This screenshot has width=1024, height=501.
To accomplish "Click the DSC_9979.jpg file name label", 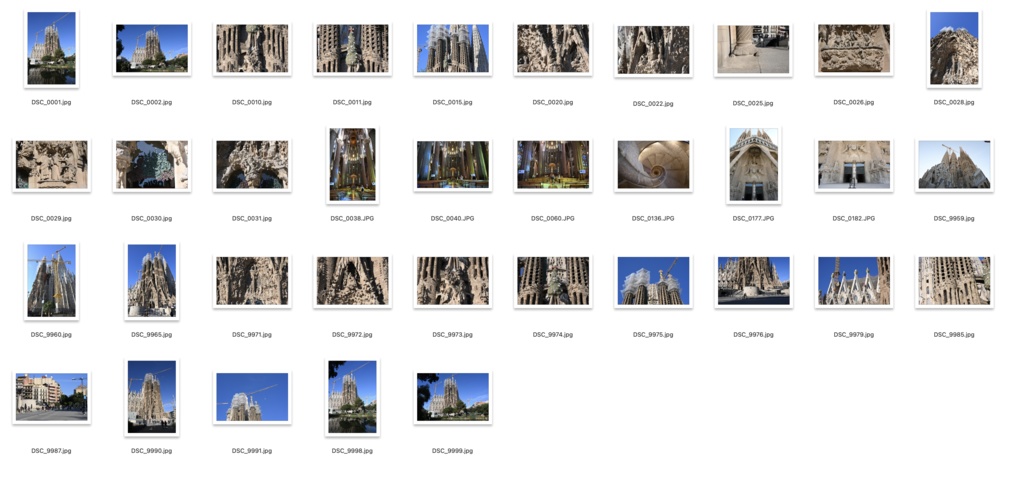I will (854, 335).
